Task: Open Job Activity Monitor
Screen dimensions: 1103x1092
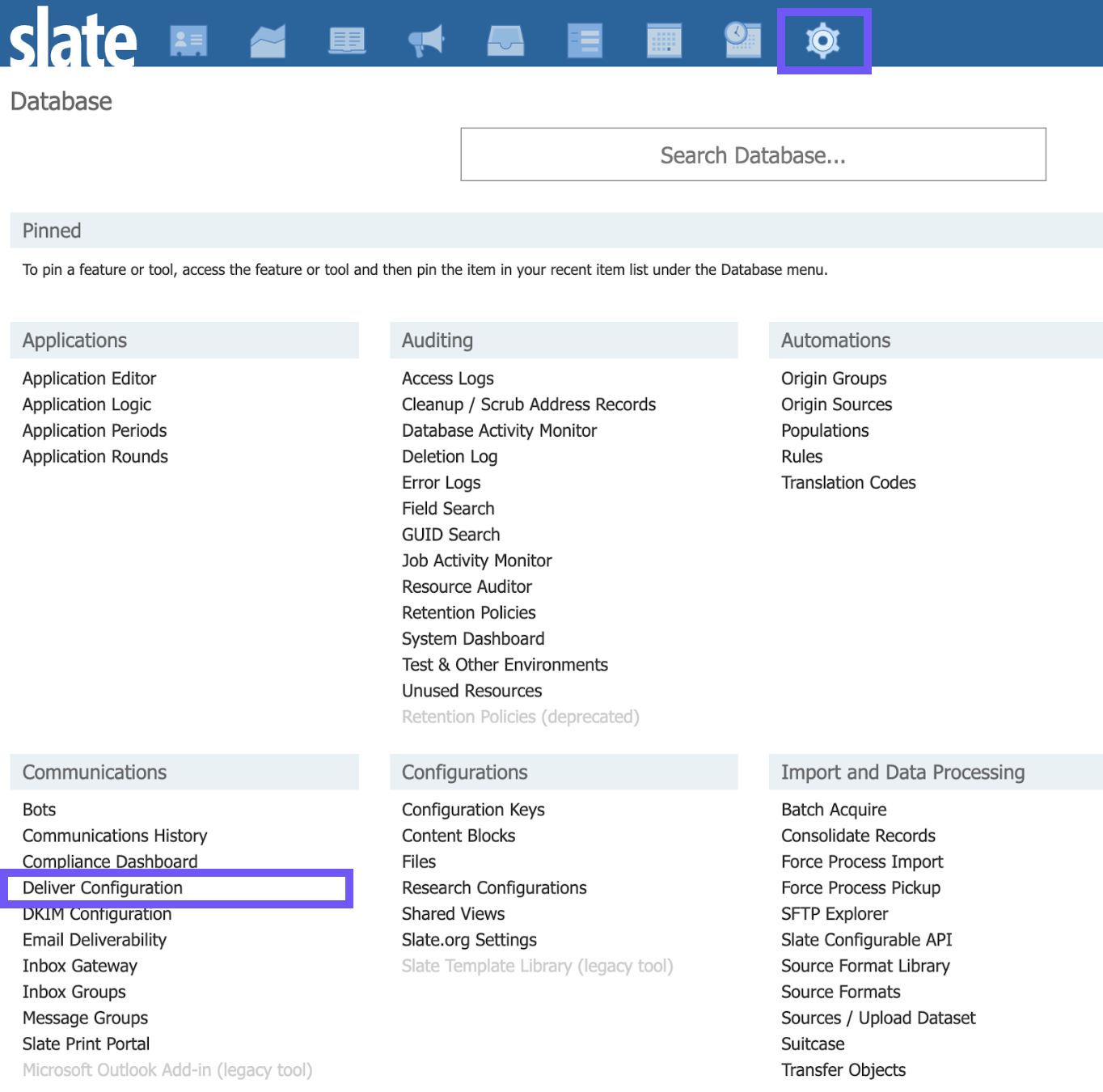Action: point(477,561)
